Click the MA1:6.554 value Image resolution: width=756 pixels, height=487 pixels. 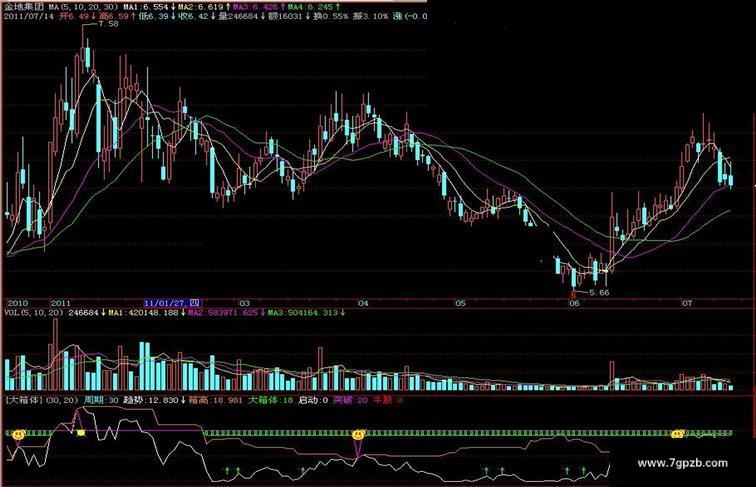146,7
